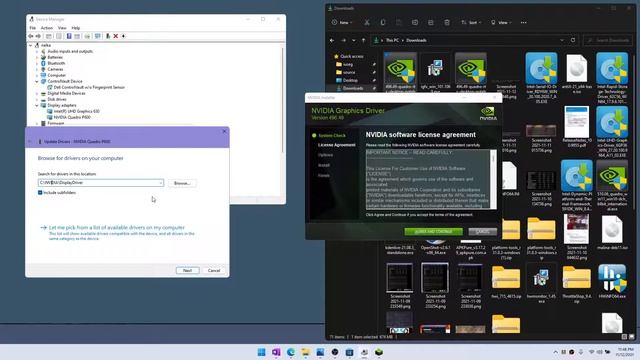This screenshot has height=360, width=640.
Task: Select Options step in NVIDIA installer
Action: pyautogui.click(x=325, y=155)
